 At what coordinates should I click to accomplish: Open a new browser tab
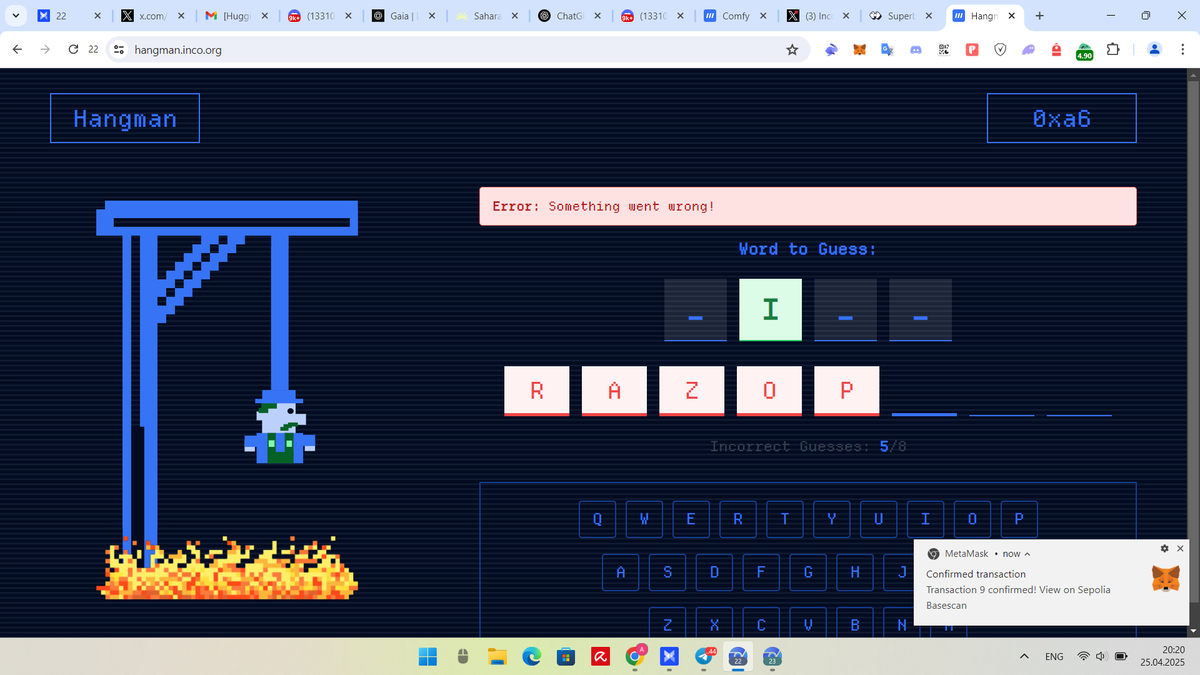coord(1040,16)
